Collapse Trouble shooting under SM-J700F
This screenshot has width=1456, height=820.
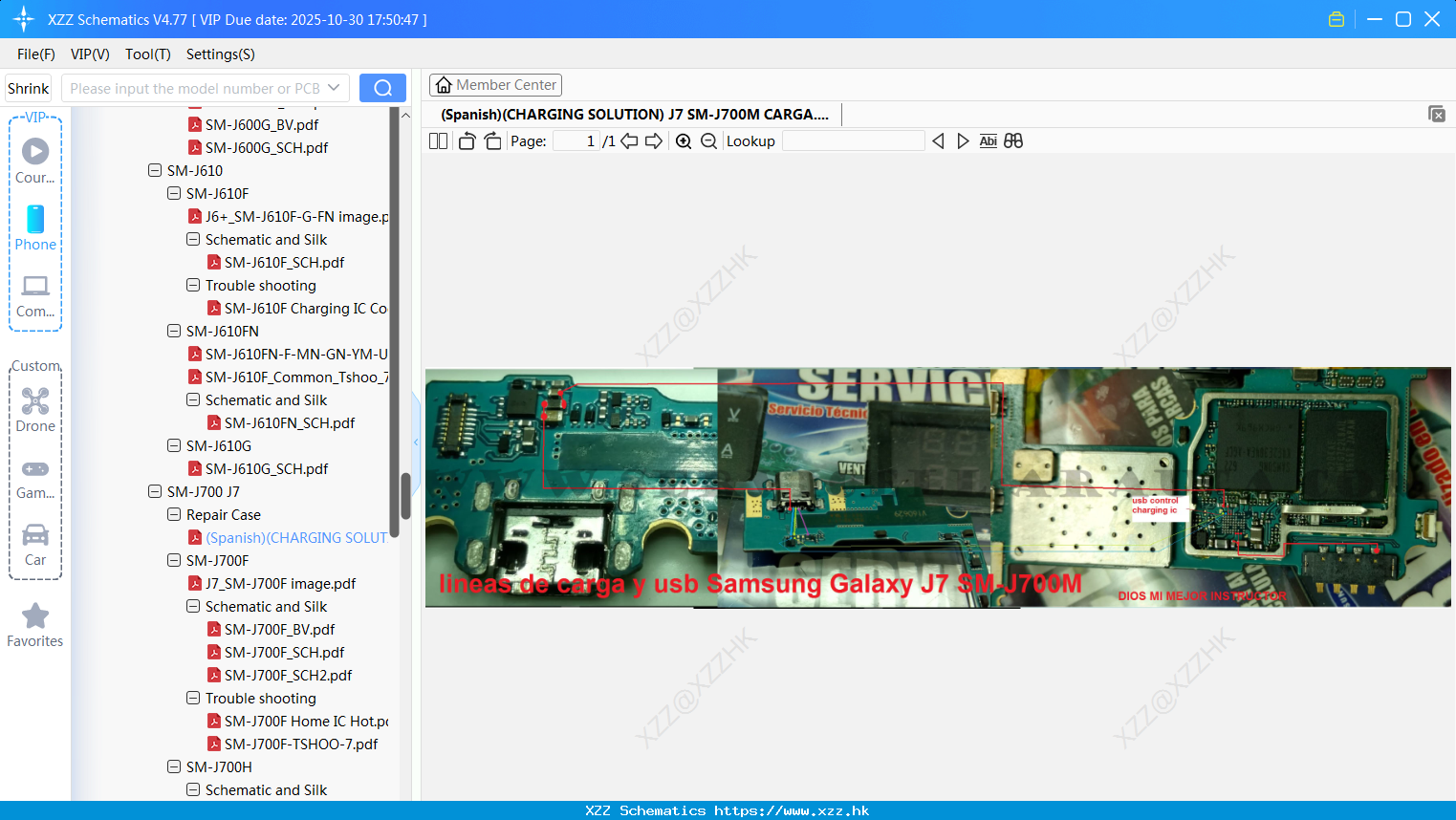coord(193,698)
